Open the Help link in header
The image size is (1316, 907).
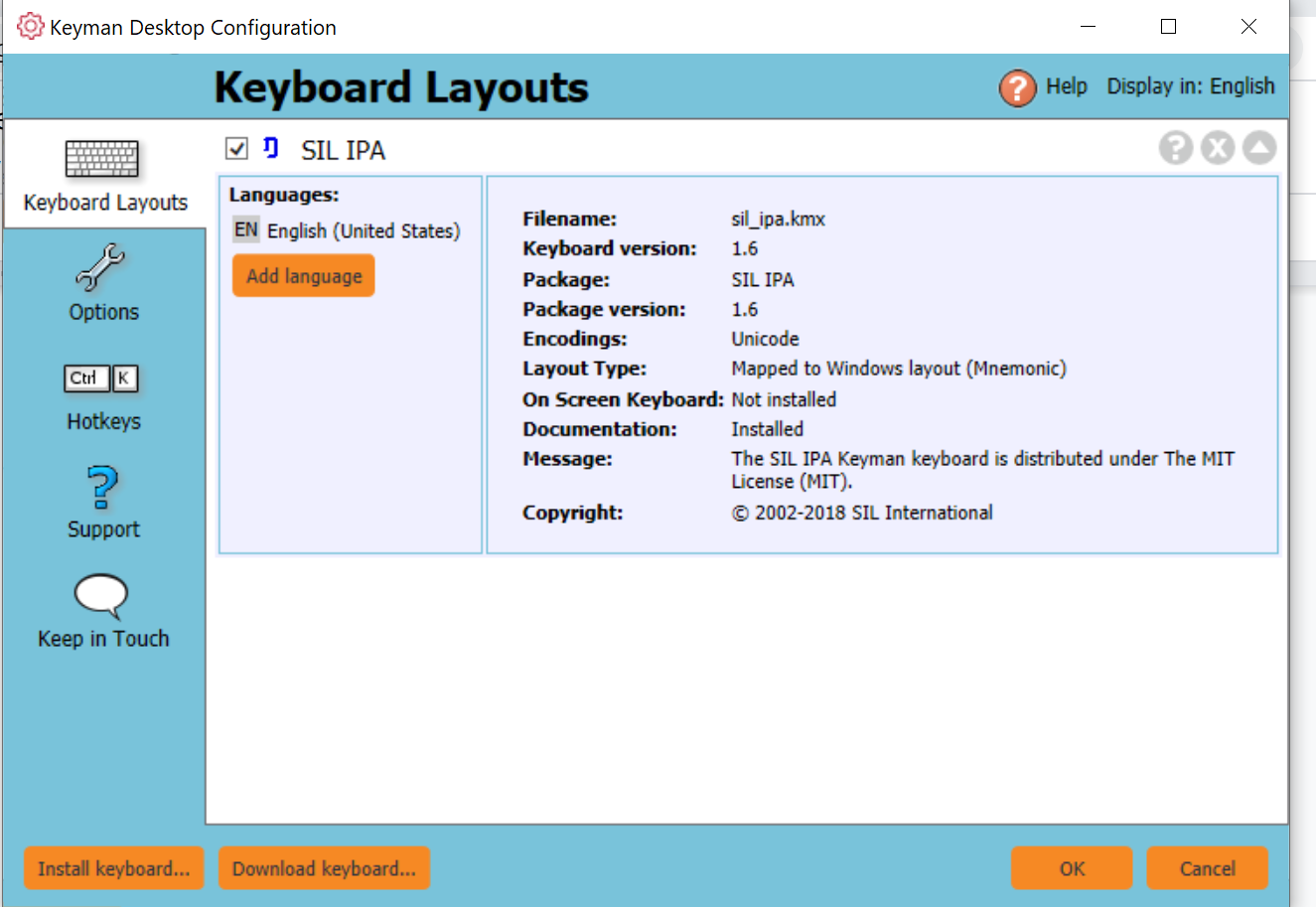coord(1067,86)
